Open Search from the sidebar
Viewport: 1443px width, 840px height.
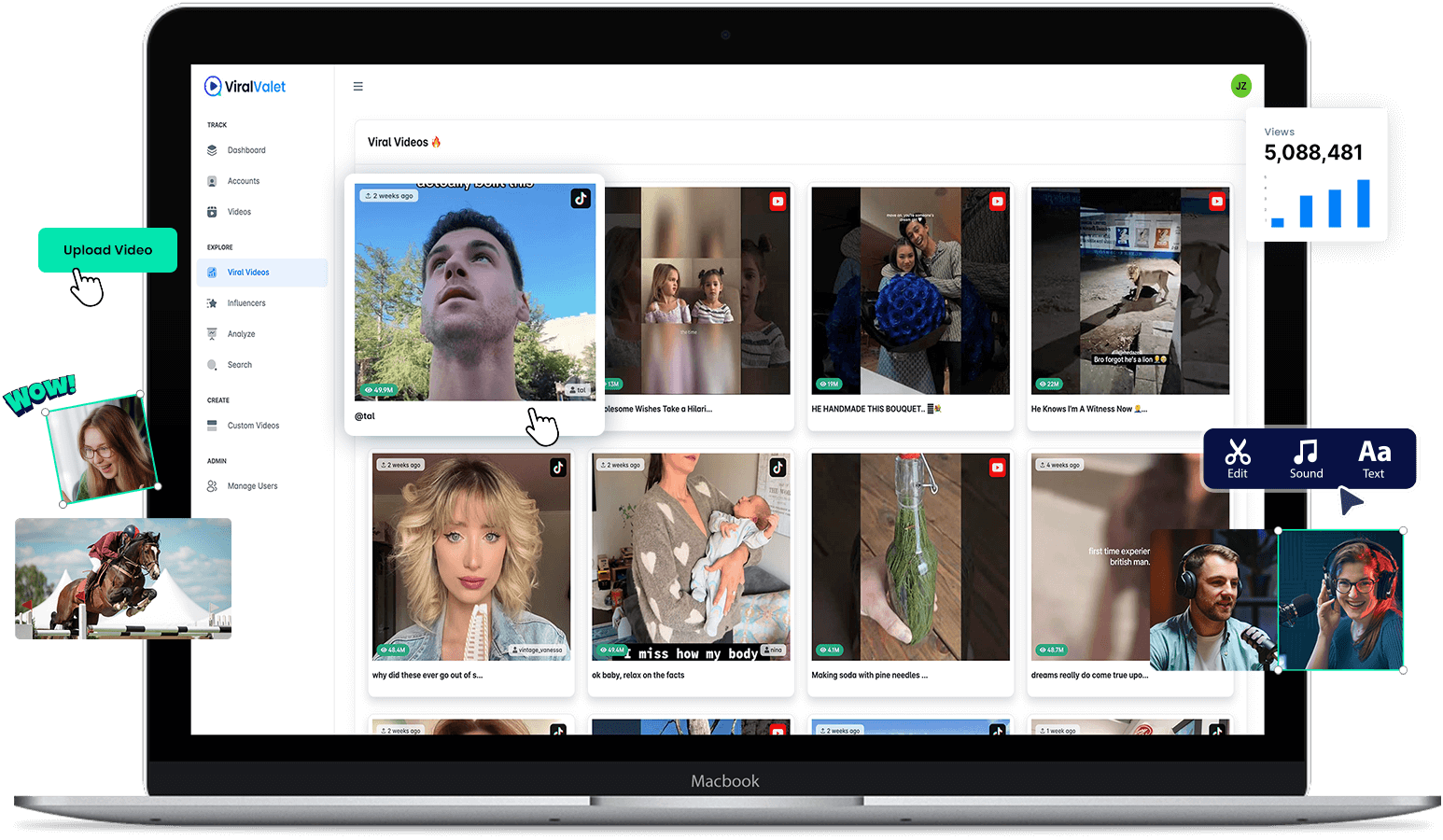click(x=239, y=365)
